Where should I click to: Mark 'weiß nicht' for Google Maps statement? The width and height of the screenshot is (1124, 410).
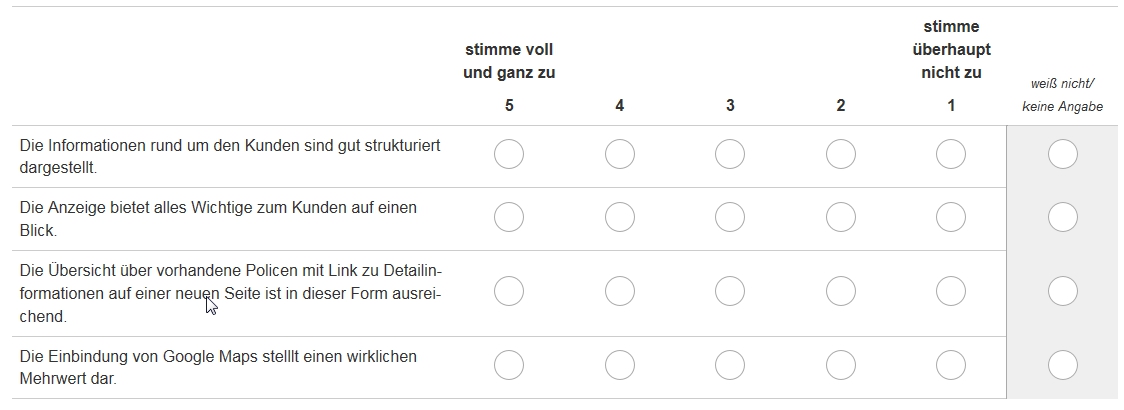[1062, 366]
